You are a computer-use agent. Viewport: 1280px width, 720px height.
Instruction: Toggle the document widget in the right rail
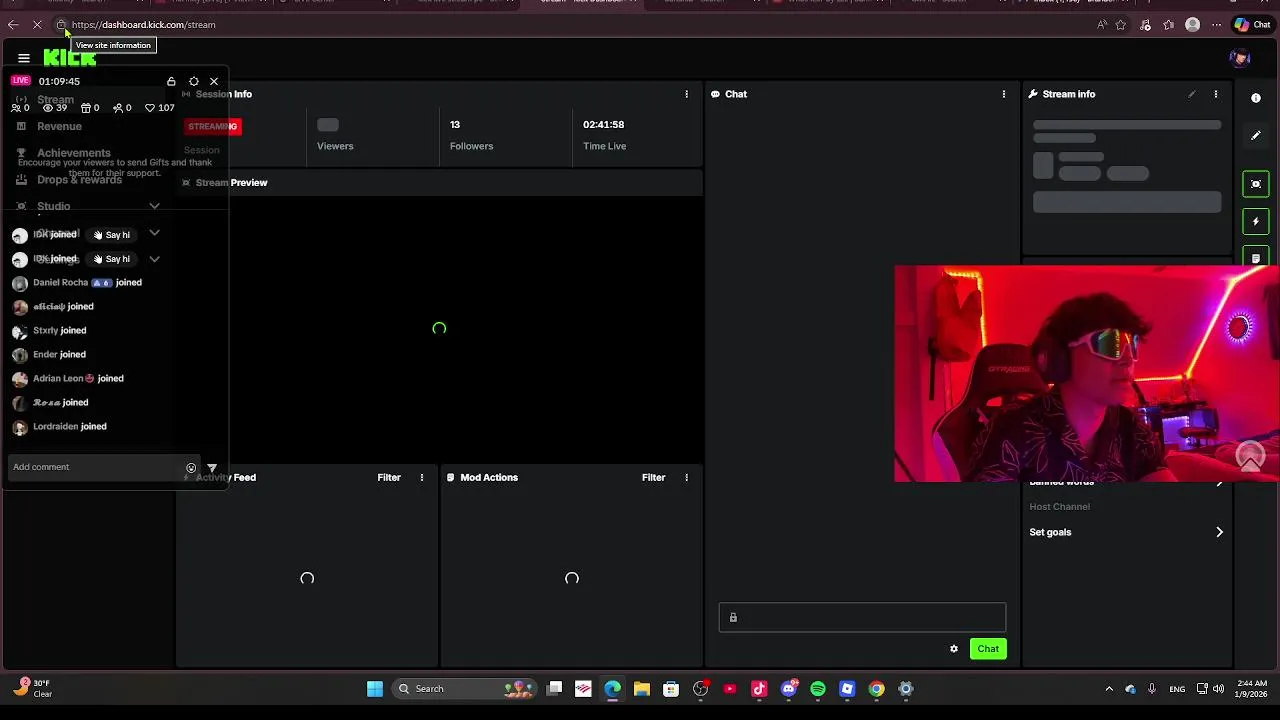(x=1256, y=257)
